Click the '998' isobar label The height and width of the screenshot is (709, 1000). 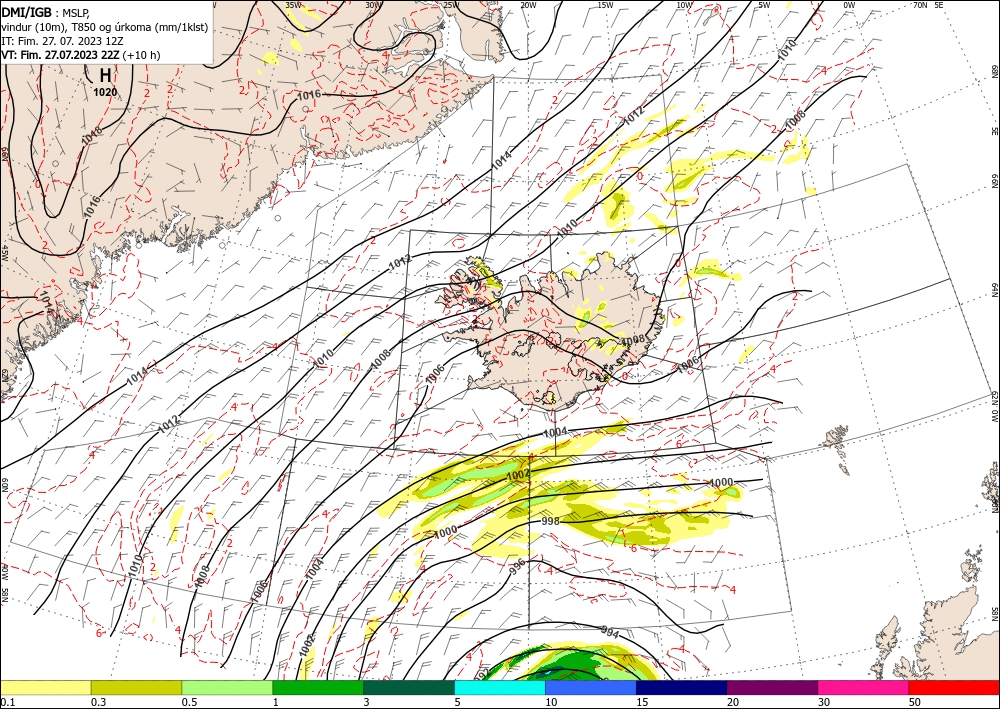(x=550, y=521)
